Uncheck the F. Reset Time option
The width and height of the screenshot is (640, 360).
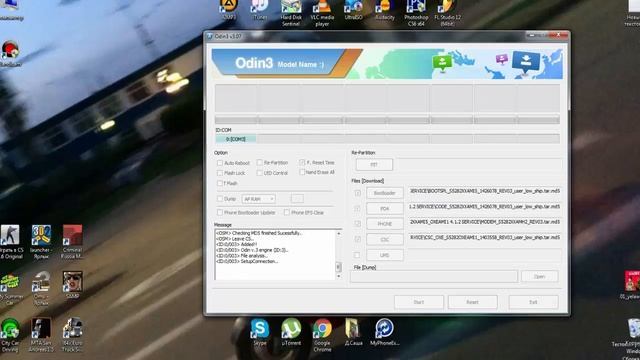[302, 162]
